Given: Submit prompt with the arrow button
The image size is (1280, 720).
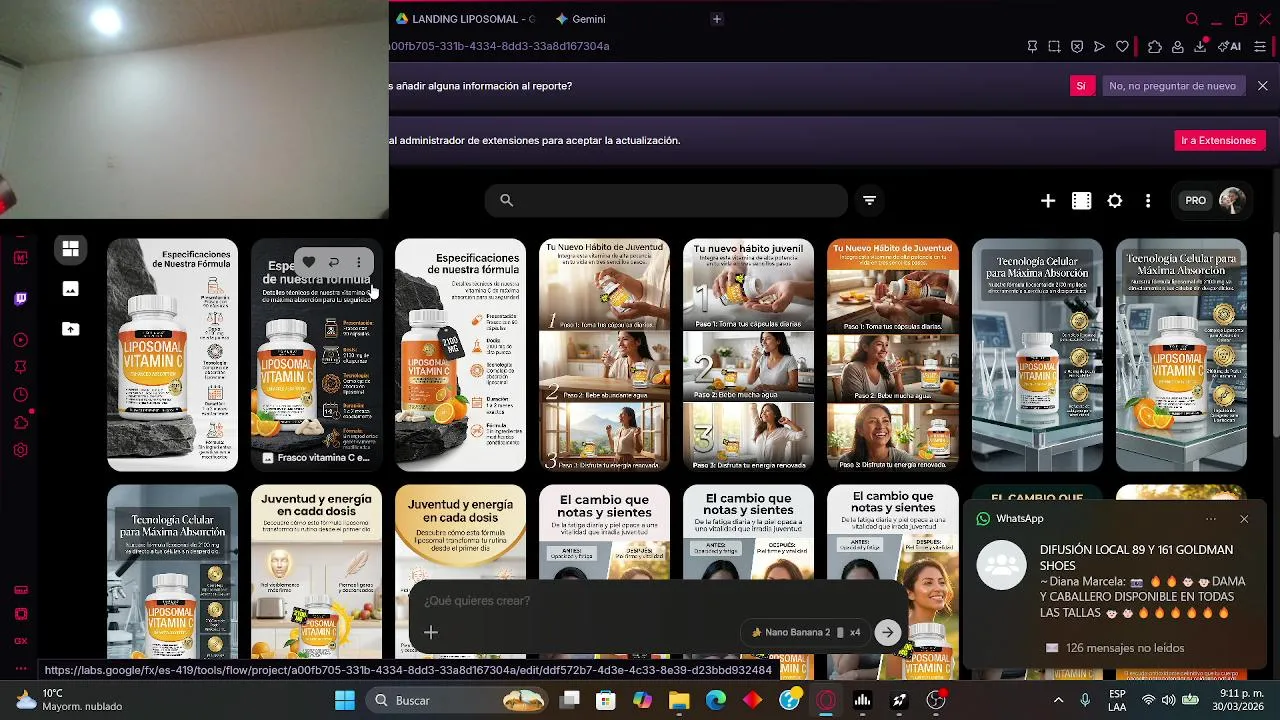Looking at the screenshot, I should 887,632.
